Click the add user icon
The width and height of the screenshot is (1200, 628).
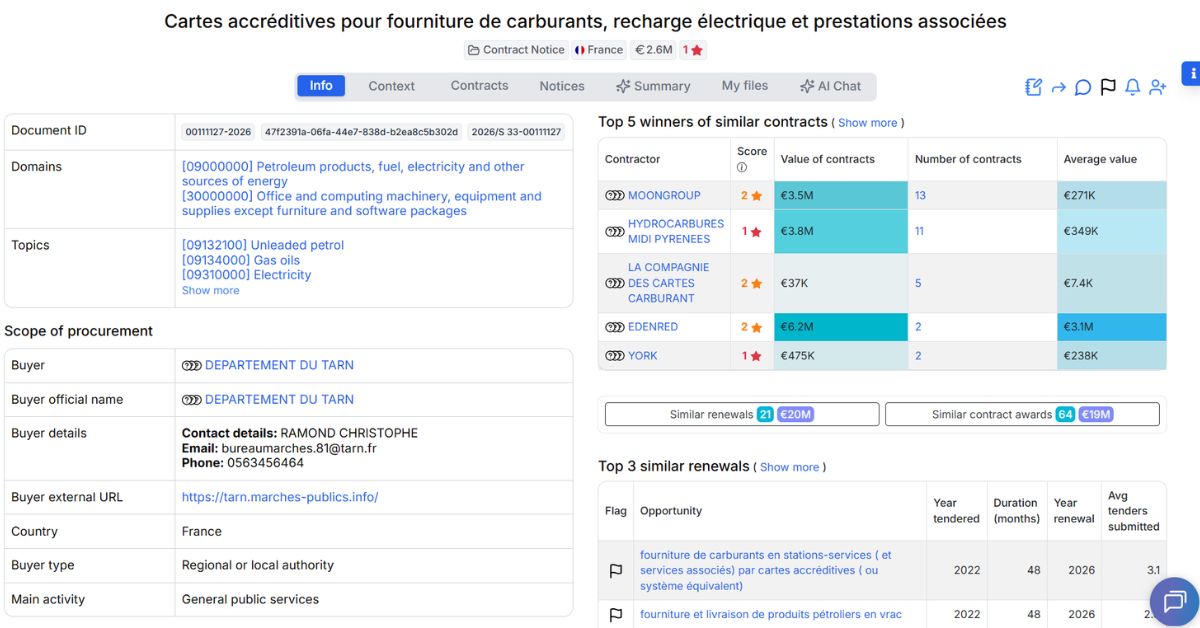tap(1157, 87)
